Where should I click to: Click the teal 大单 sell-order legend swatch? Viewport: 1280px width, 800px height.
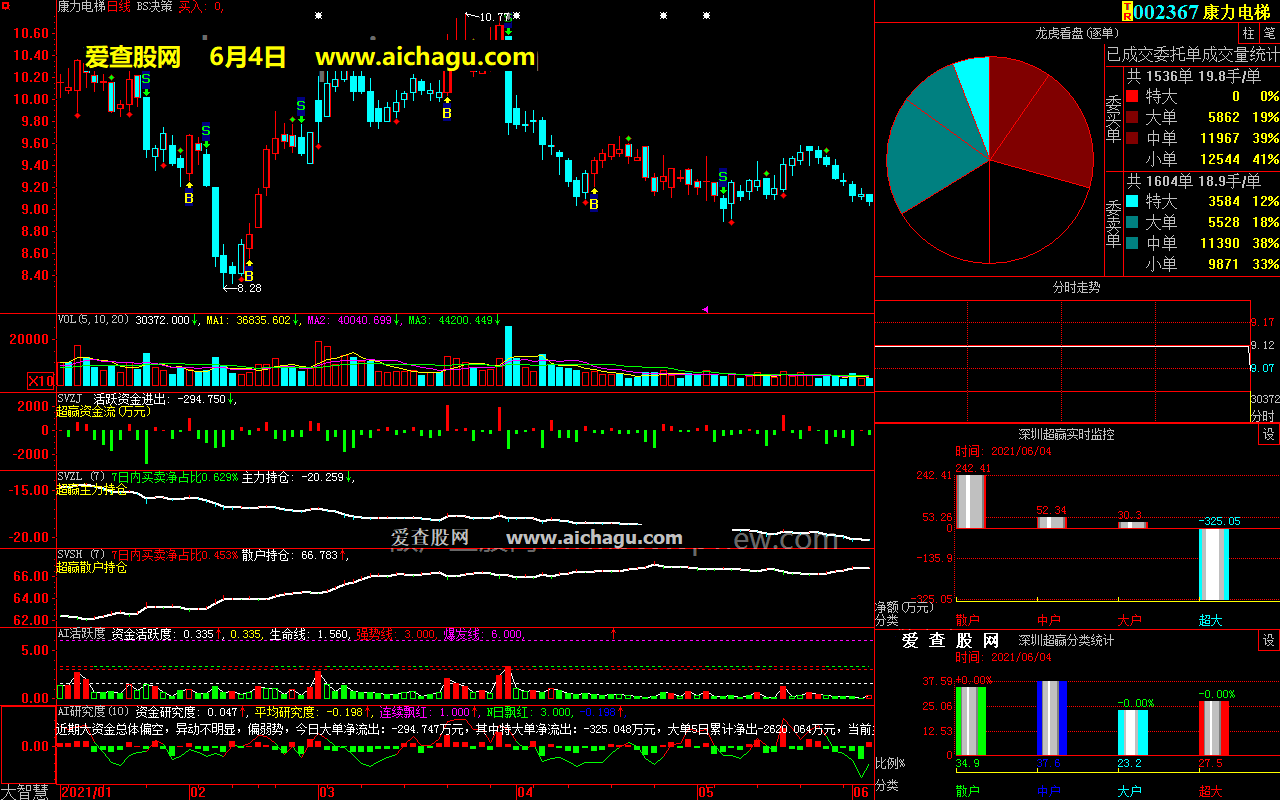[1131, 222]
